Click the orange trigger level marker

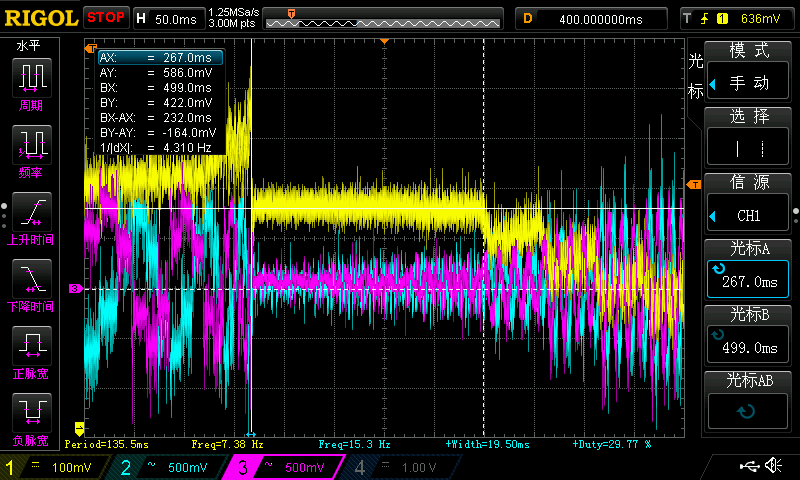coord(694,185)
